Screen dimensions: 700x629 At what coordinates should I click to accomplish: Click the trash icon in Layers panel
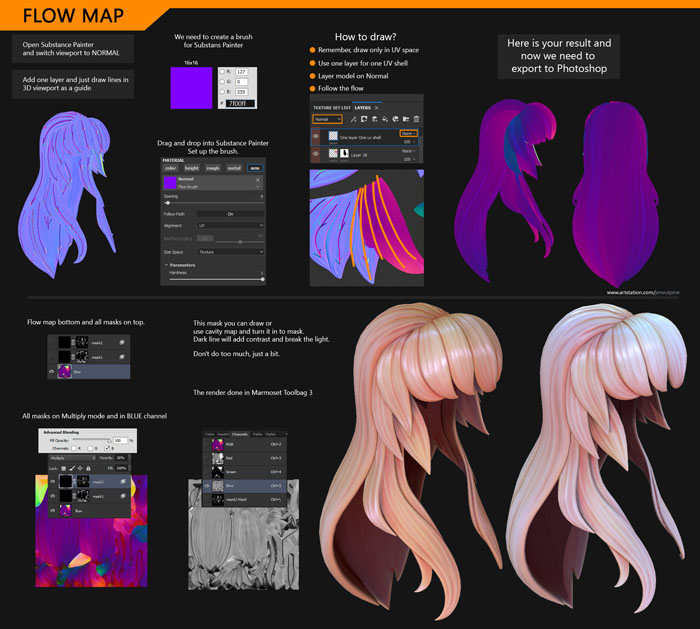[415, 119]
